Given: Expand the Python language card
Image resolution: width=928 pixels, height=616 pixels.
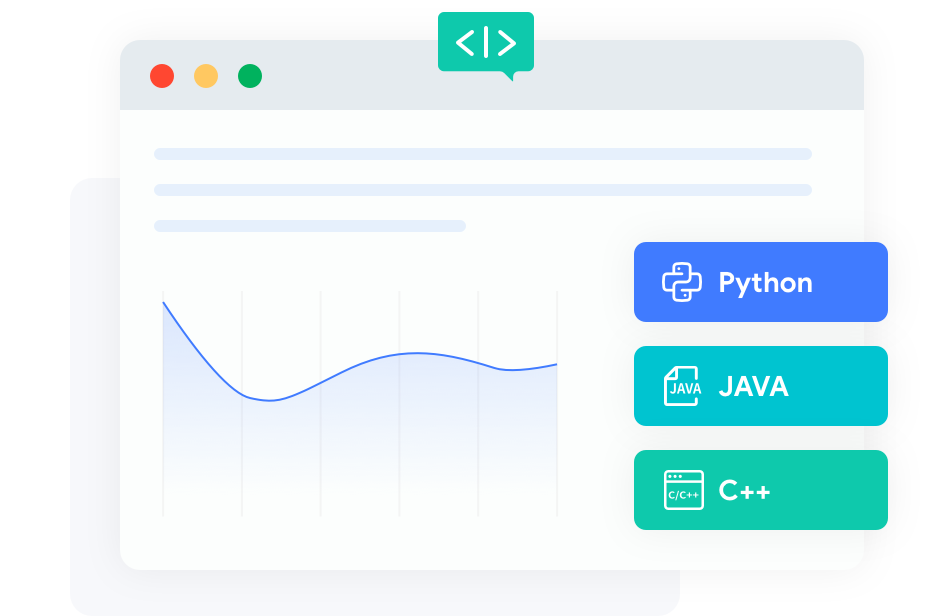Looking at the screenshot, I should (x=760, y=282).
